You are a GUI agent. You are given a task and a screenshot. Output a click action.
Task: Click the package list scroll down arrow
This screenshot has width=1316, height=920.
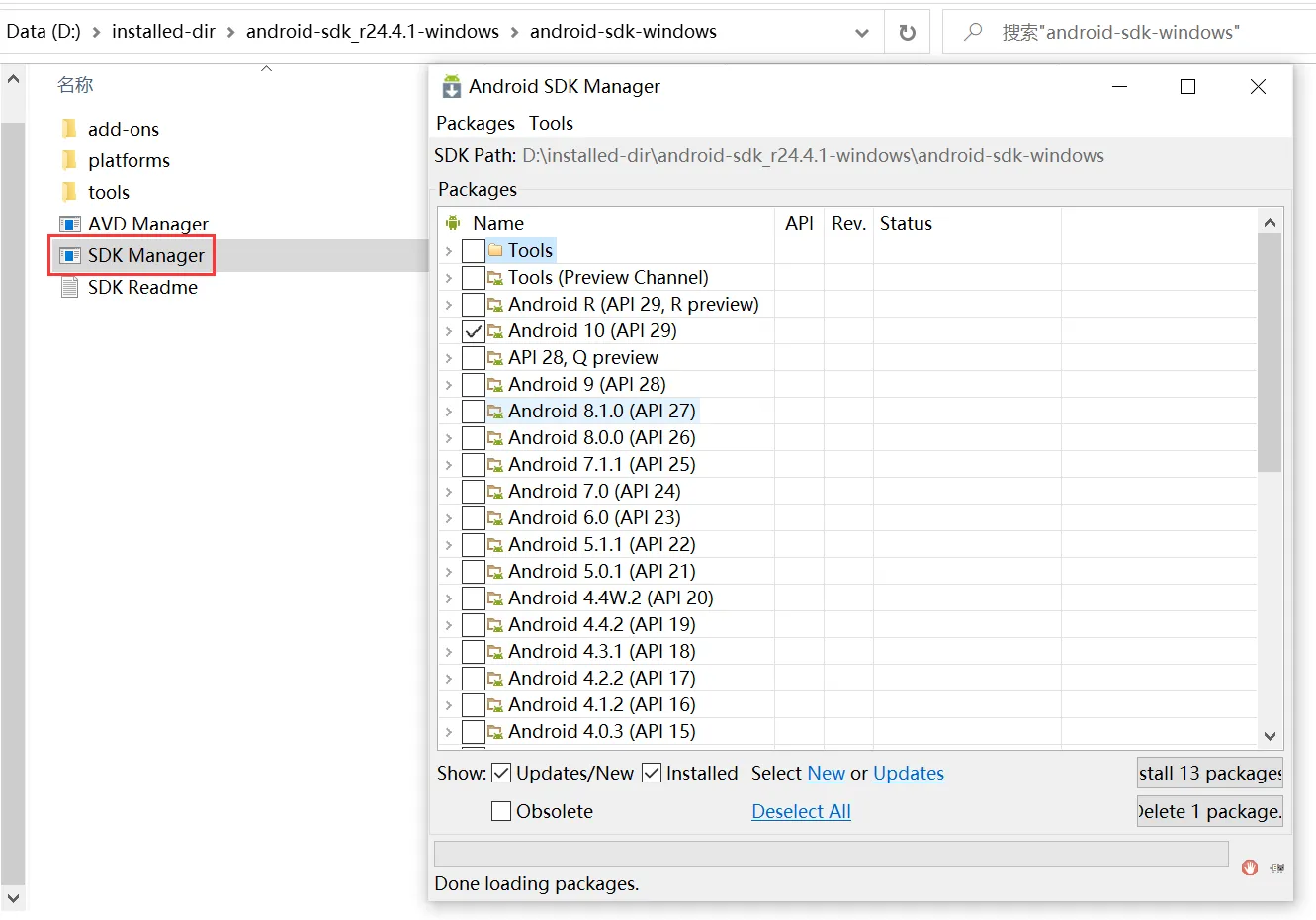tap(1270, 736)
